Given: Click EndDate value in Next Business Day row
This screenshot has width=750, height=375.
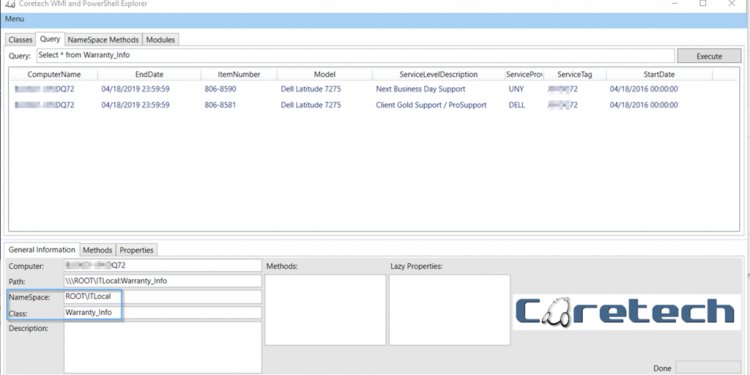Looking at the screenshot, I should 135,89.
